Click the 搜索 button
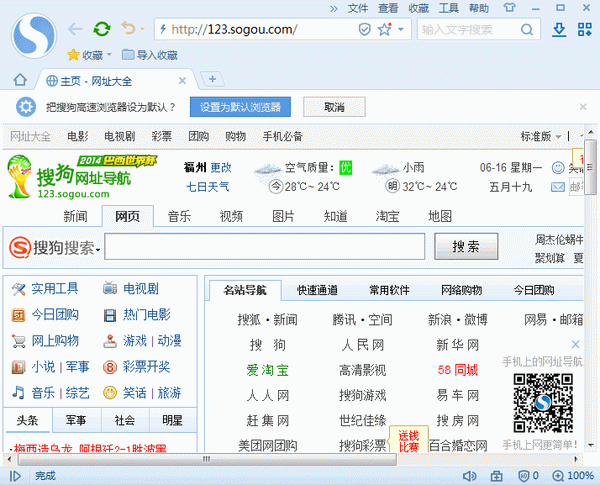600x485 pixels. tap(466, 247)
